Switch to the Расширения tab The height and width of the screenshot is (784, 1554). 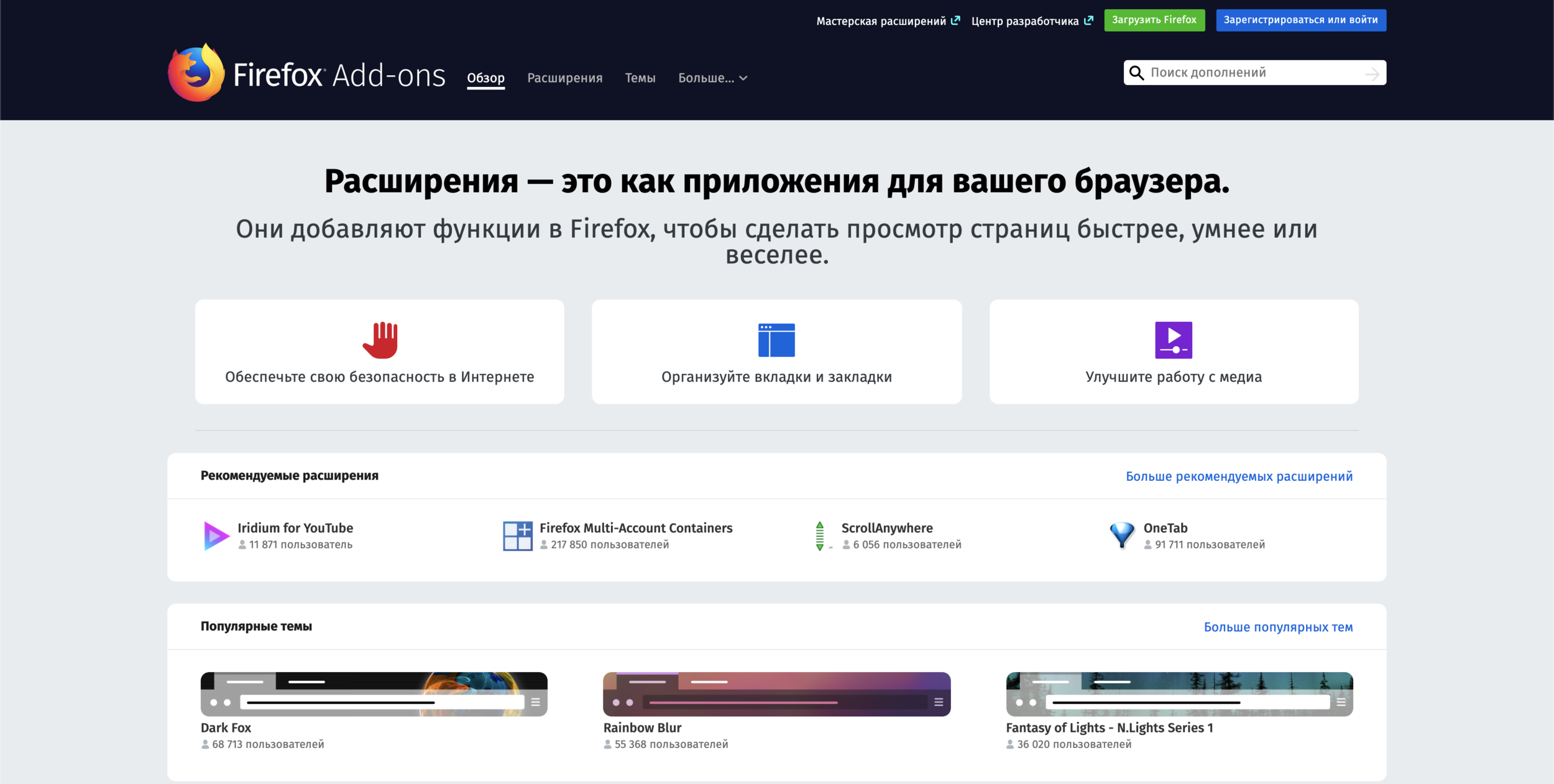[x=564, y=78]
